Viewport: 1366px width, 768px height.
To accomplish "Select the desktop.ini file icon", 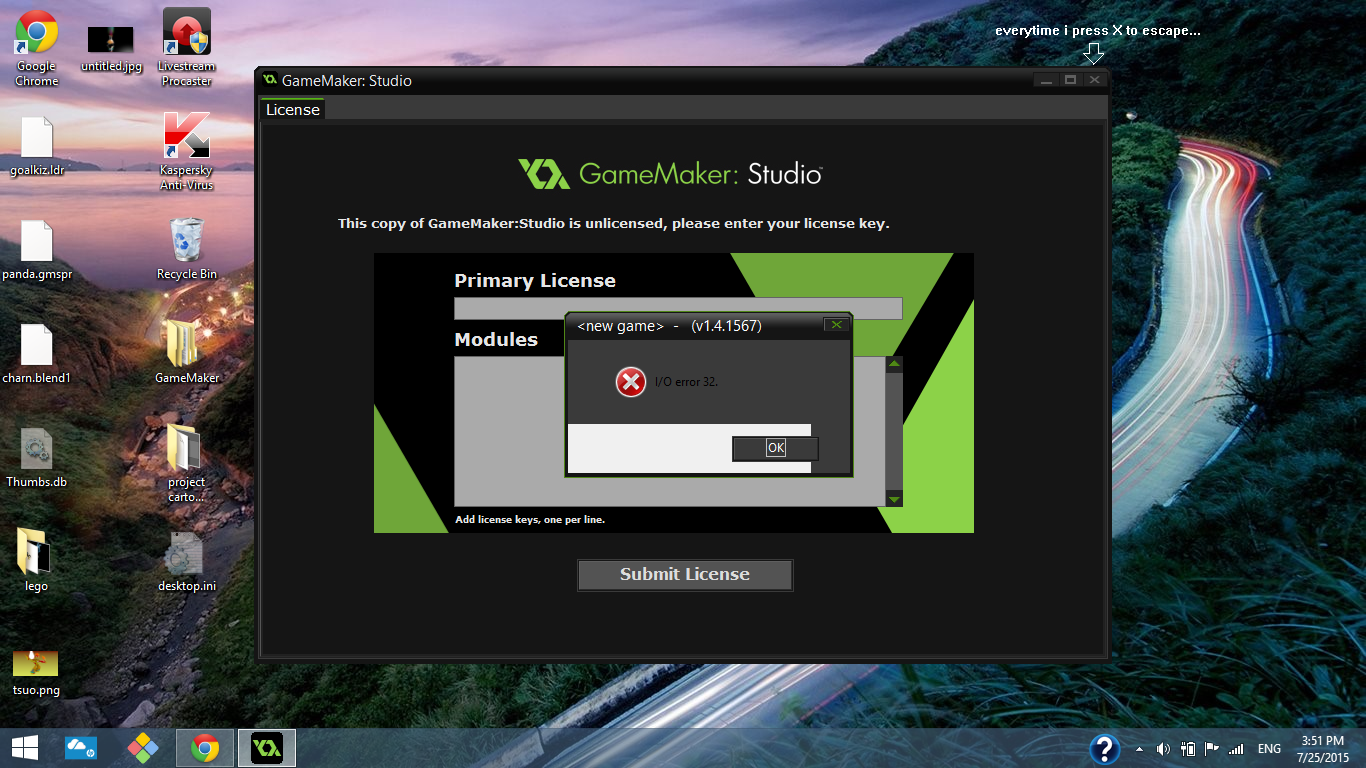I will click(x=186, y=562).
